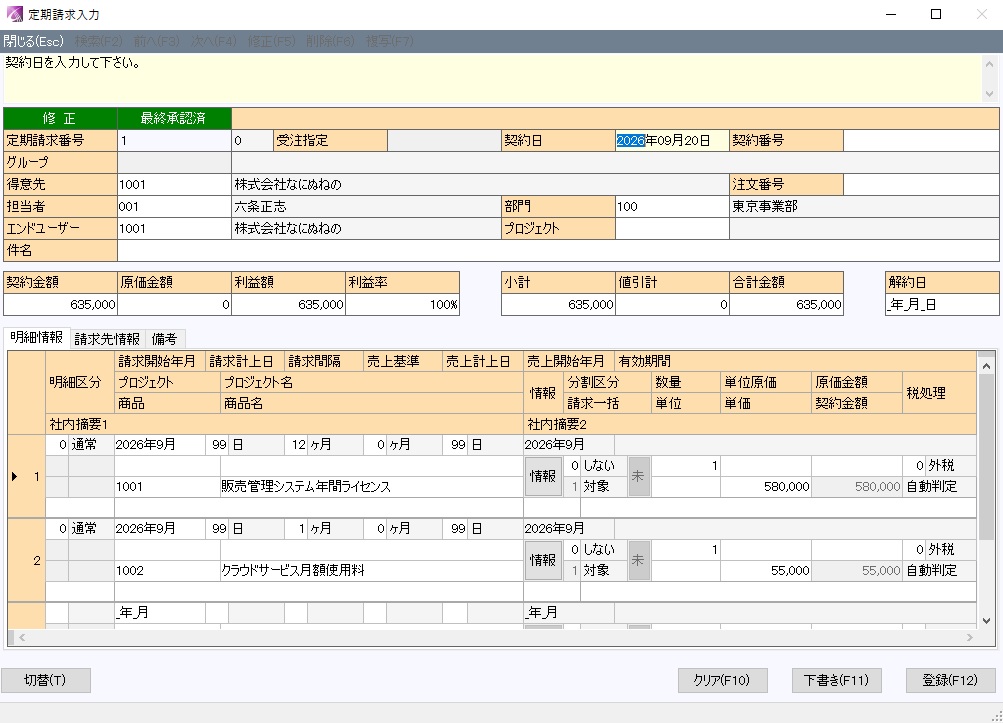The height and width of the screenshot is (723, 1003).
Task: Click the 定期請求番号 field showing 1
Action: tap(175, 141)
